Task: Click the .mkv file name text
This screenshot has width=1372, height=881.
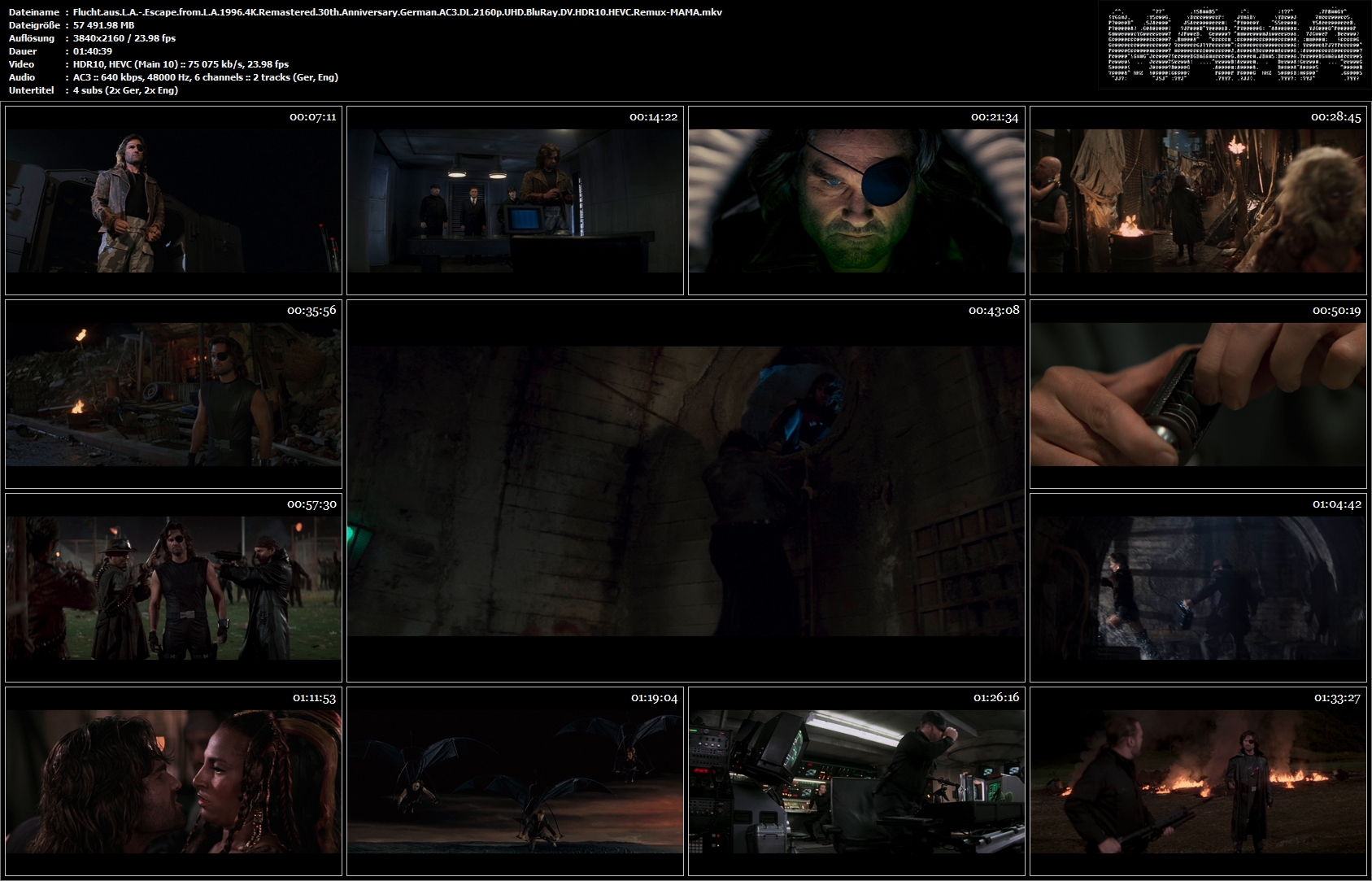Action: (398, 12)
